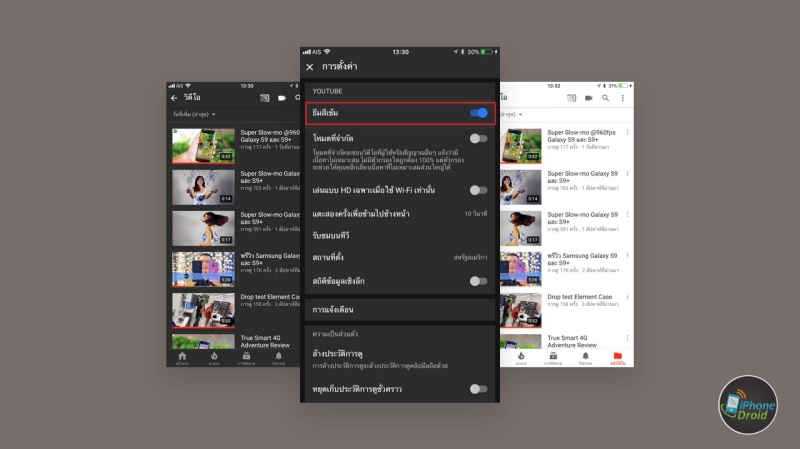Tap the Subscriptions tab icon in dark phone
This screenshot has height=449, width=800.
246,356
